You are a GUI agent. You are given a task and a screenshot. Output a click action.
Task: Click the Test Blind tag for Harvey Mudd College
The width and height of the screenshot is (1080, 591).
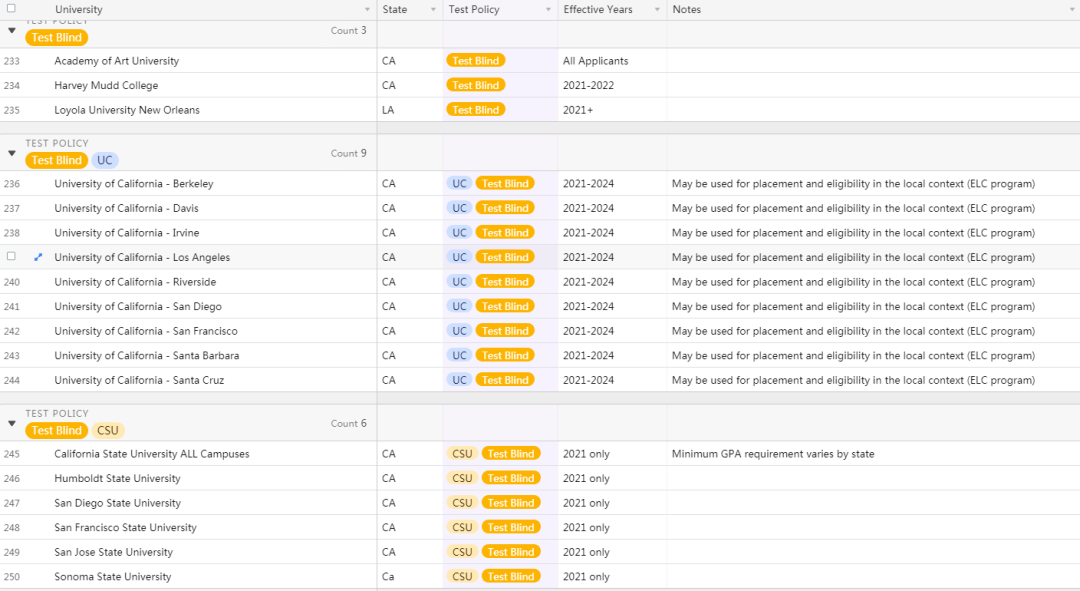pyautogui.click(x=476, y=85)
